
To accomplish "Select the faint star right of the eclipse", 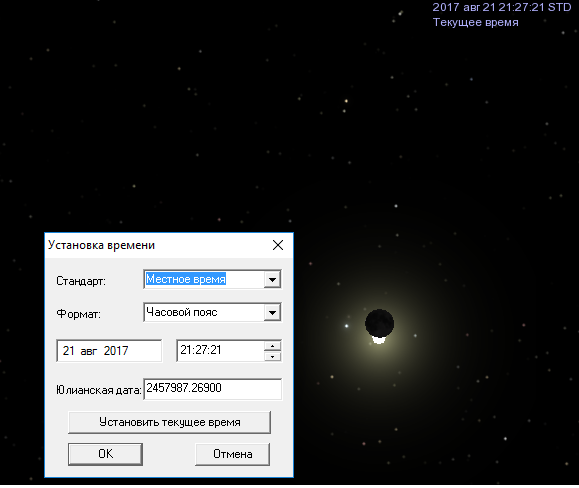I will click(415, 336).
